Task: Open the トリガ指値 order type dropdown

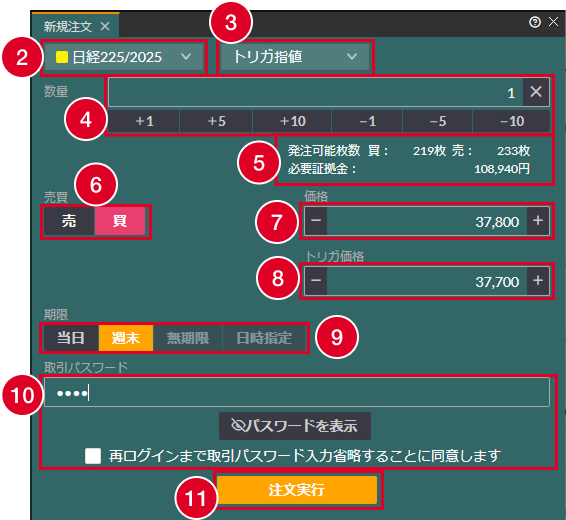Action: point(295,57)
